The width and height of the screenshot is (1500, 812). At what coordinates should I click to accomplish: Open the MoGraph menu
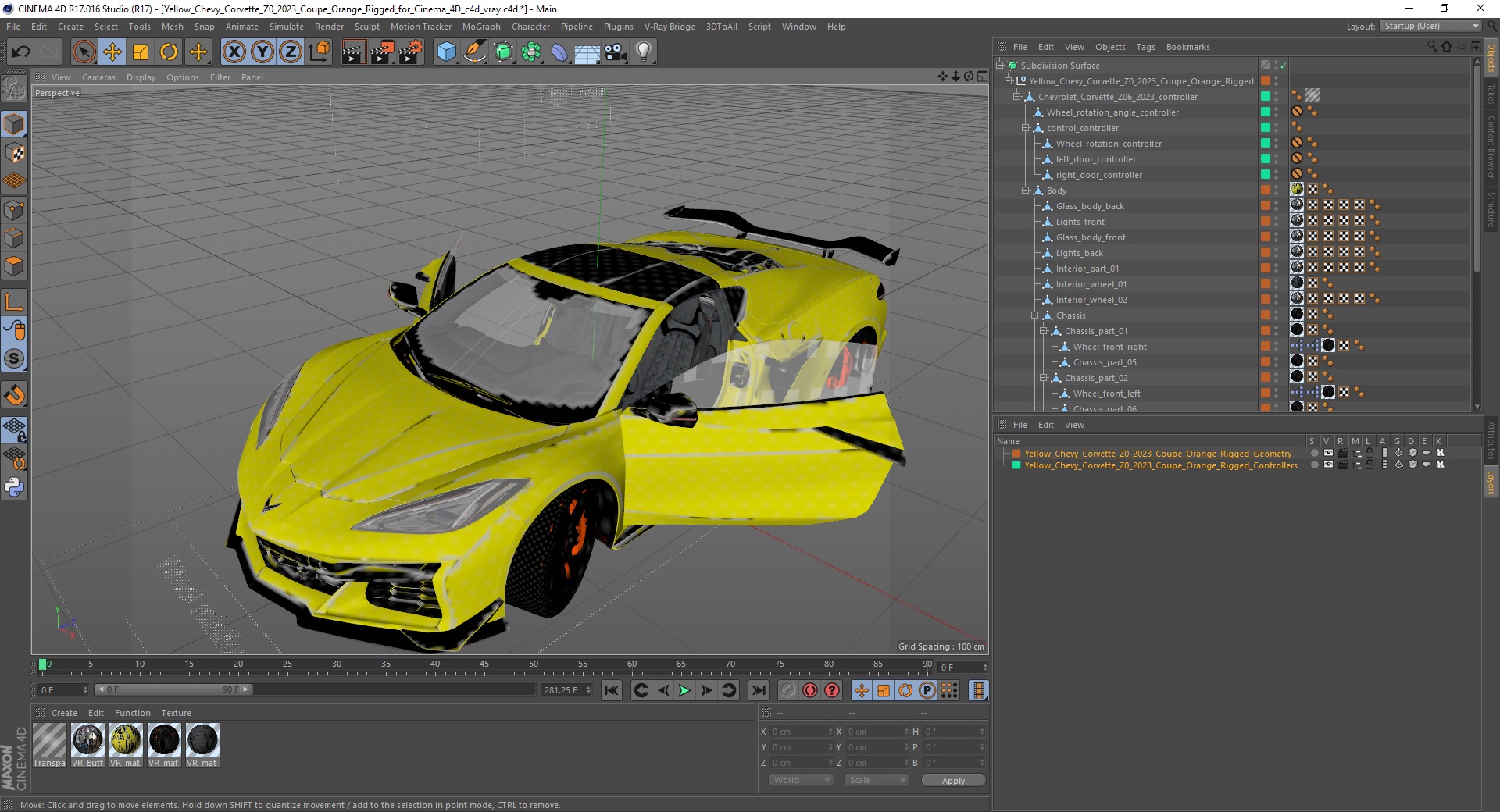pos(481,27)
